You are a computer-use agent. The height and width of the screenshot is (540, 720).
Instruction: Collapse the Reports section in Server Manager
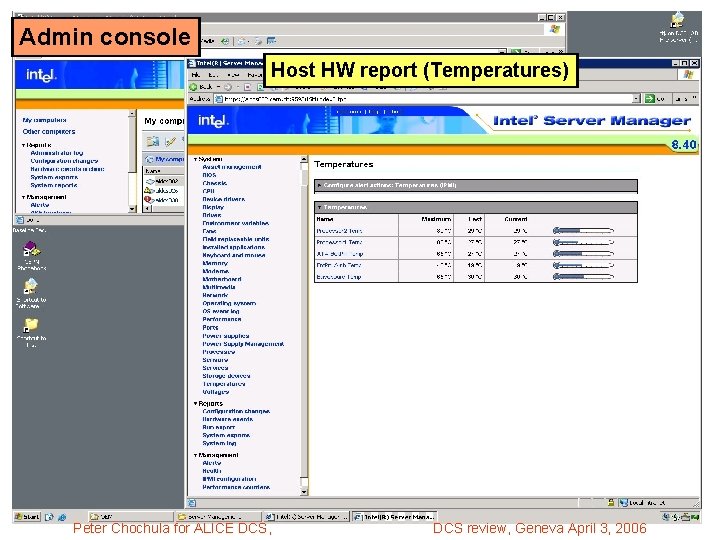196,403
